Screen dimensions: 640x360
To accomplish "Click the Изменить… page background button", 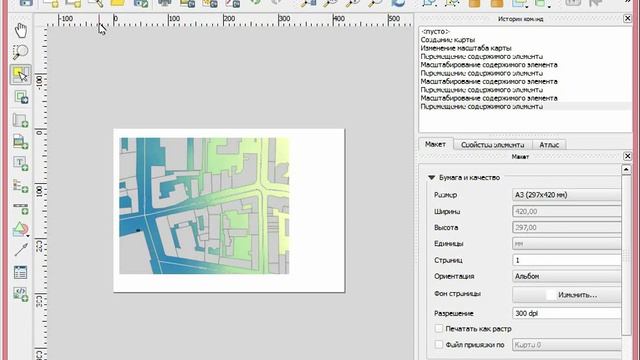I will pos(567,294).
